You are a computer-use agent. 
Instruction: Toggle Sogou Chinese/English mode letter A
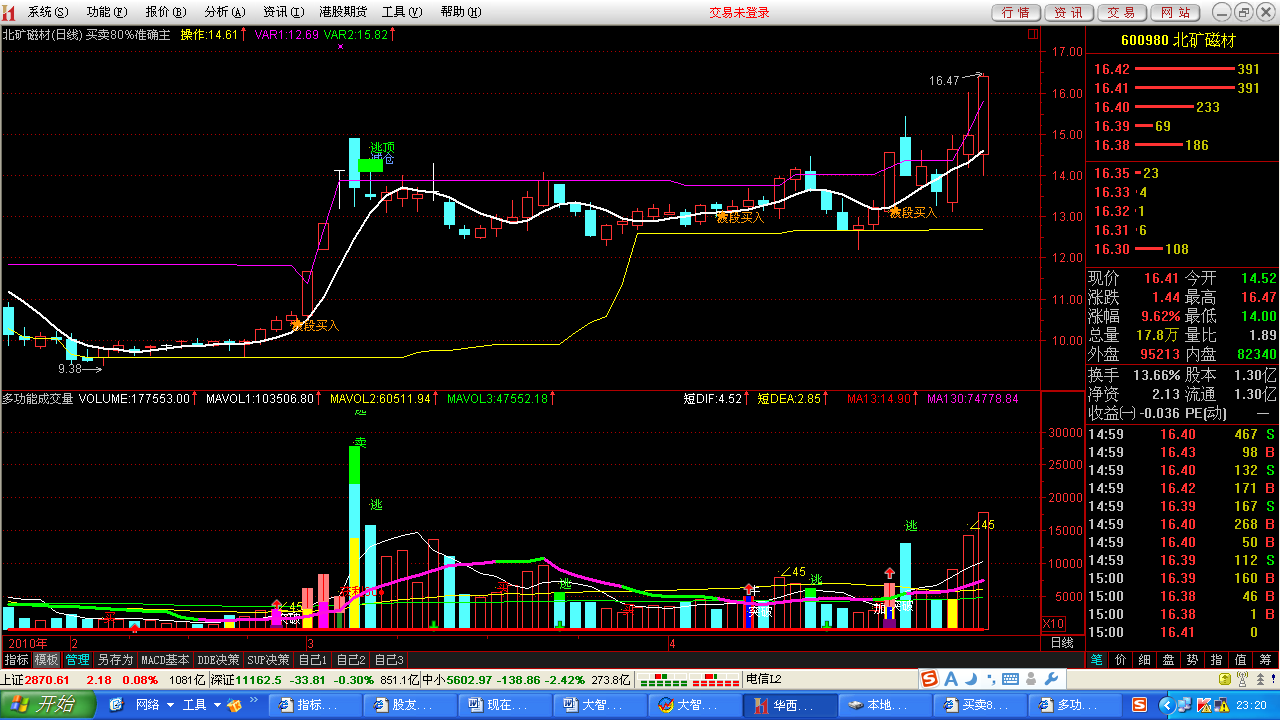(950, 680)
